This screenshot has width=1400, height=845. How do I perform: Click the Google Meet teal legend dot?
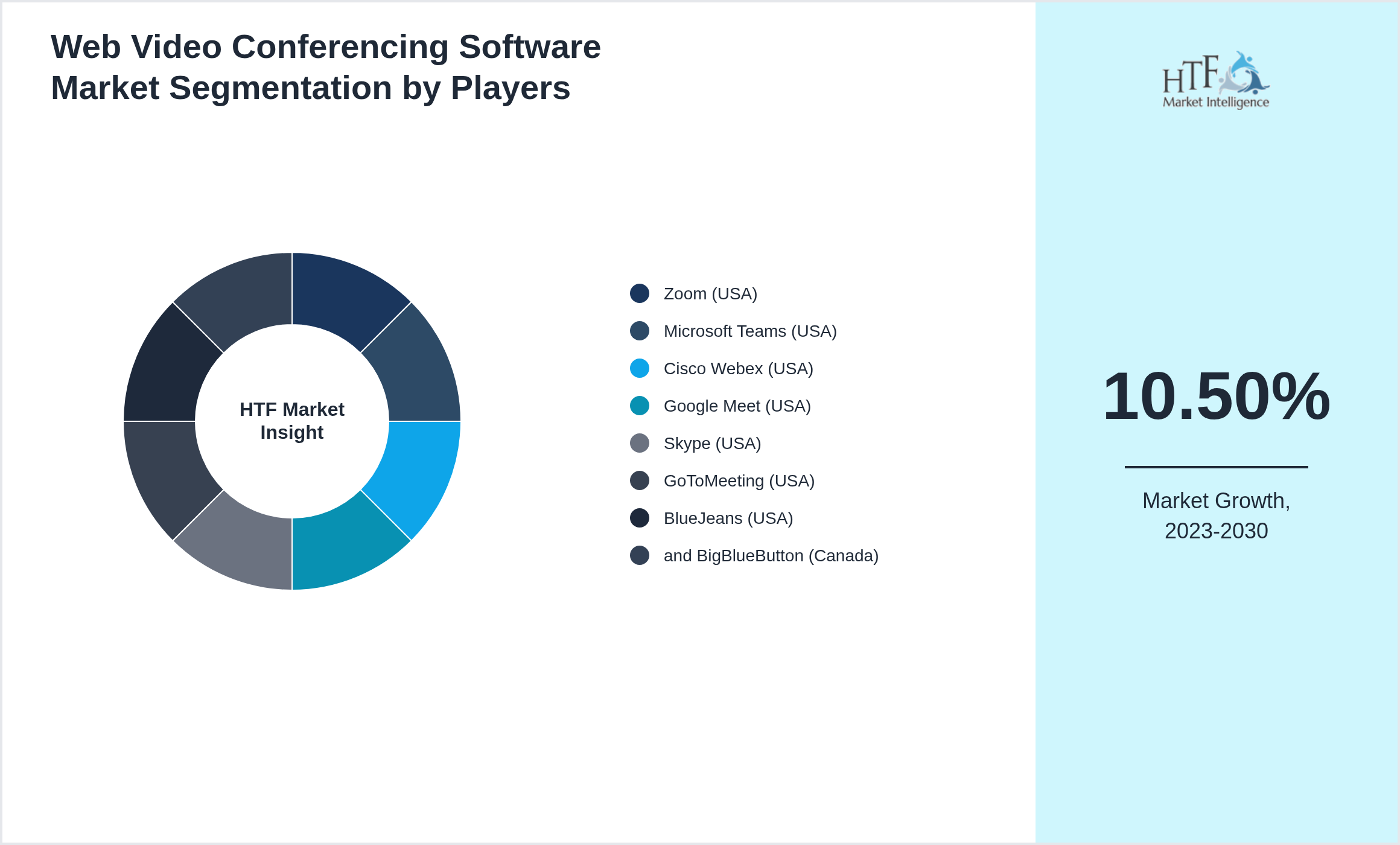click(x=640, y=406)
